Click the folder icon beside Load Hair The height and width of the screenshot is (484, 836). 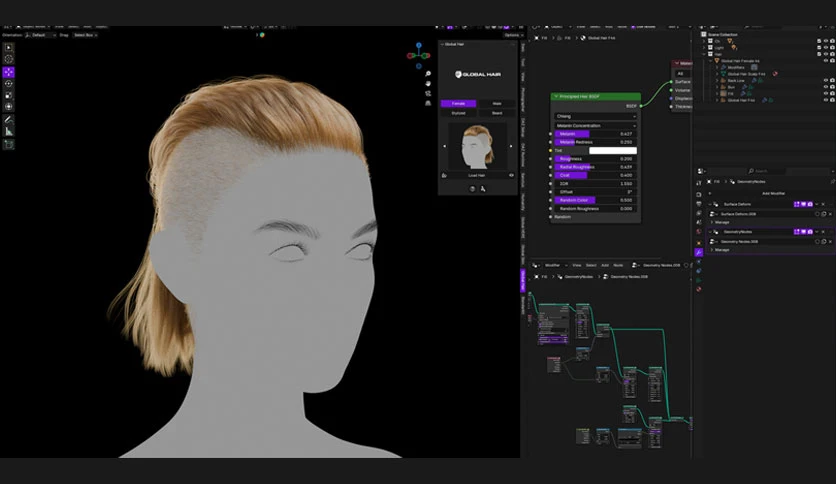[444, 175]
